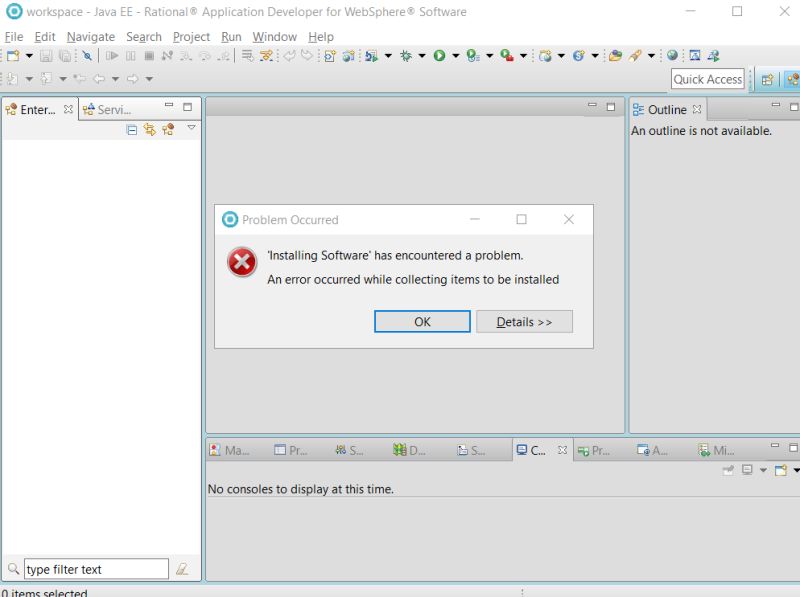
Task: Open the Run configurations dropdown arrow
Action: click(x=453, y=57)
